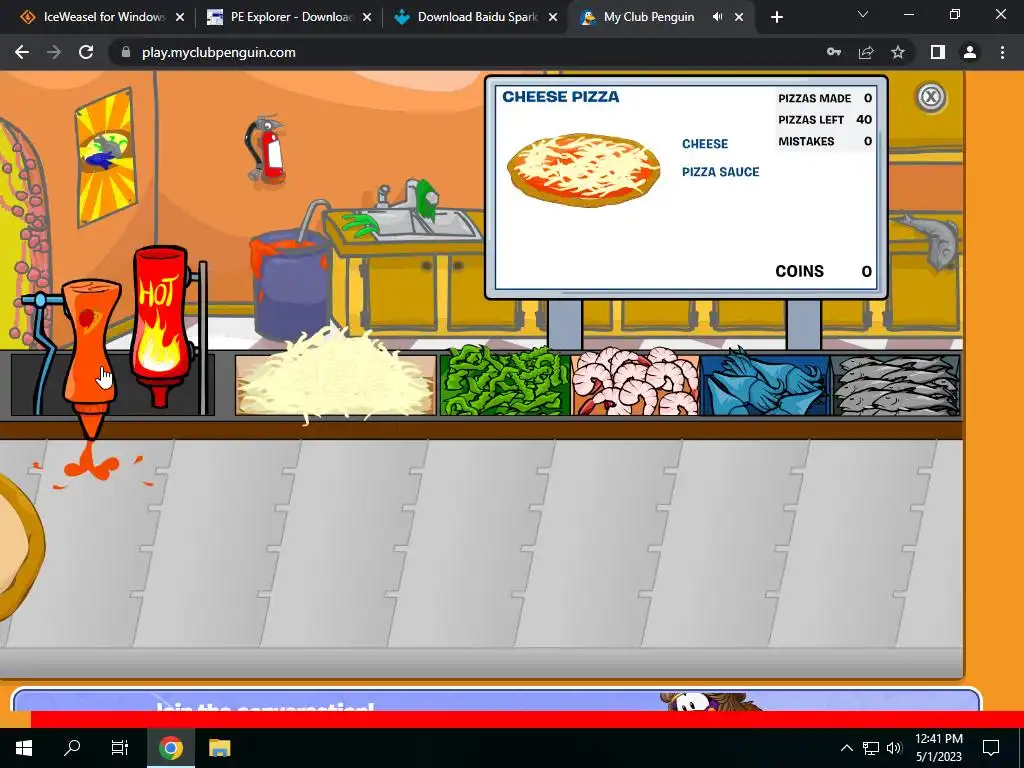This screenshot has height=768, width=1024.
Task: Click the CHEESE PIZZA order title
Action: click(560, 97)
